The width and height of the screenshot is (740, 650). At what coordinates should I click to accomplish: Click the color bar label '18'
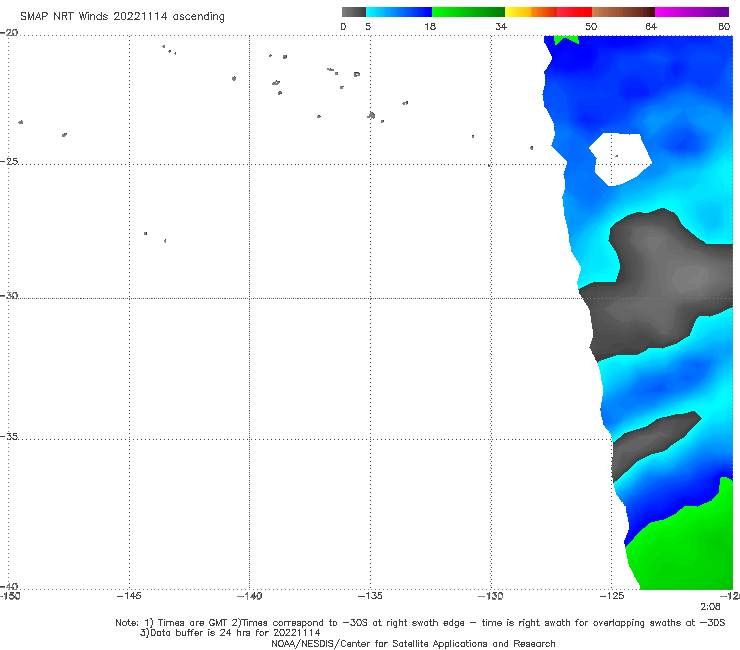pyautogui.click(x=430, y=26)
